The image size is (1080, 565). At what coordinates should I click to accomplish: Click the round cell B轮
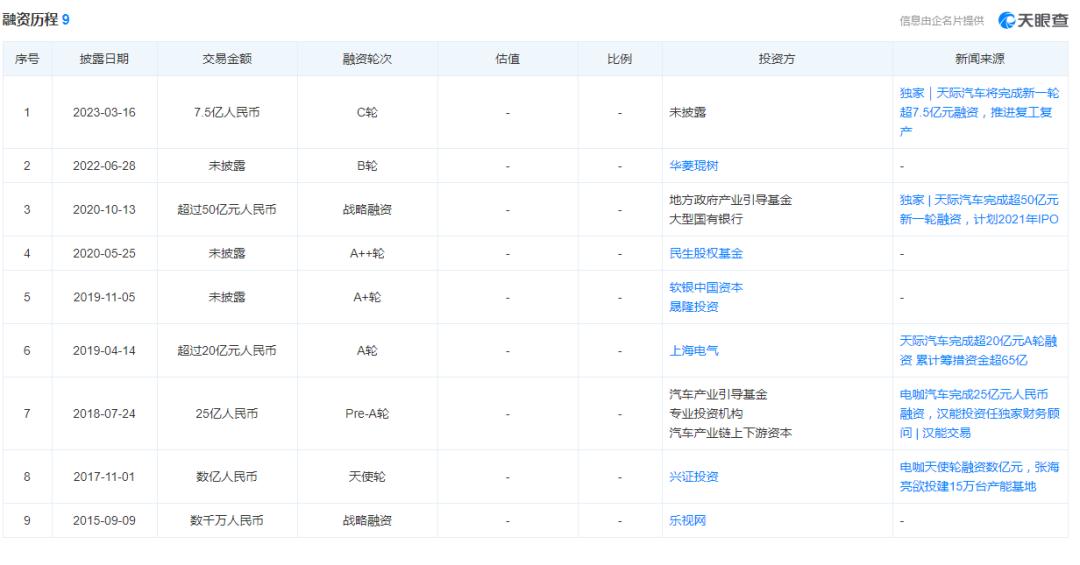pyautogui.click(x=367, y=165)
